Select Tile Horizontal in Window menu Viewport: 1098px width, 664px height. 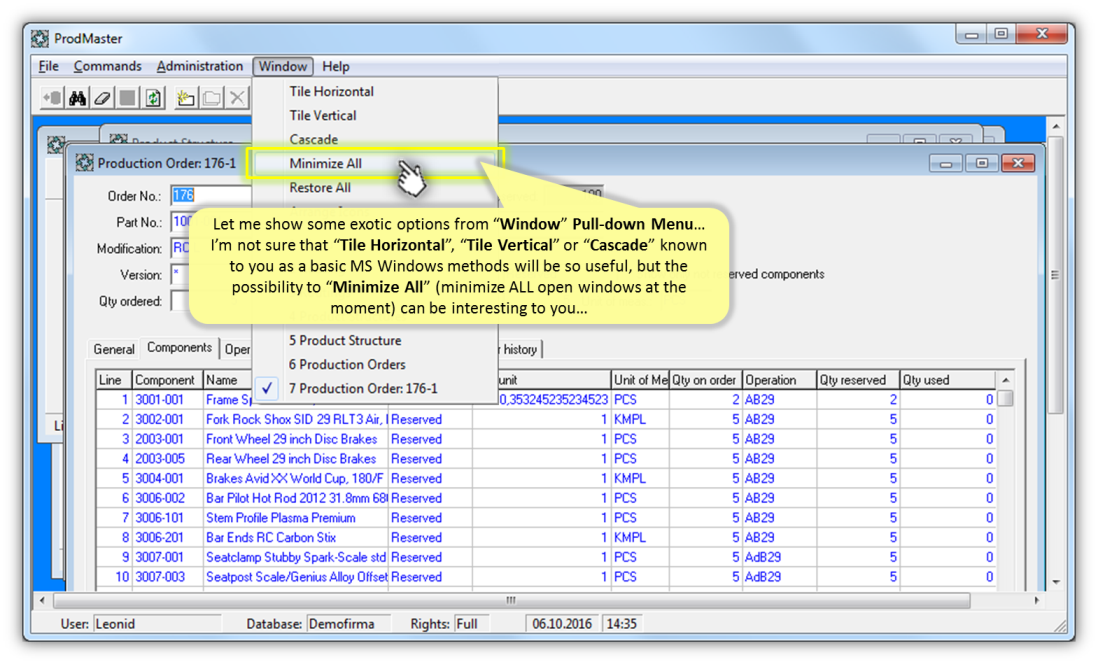click(331, 91)
